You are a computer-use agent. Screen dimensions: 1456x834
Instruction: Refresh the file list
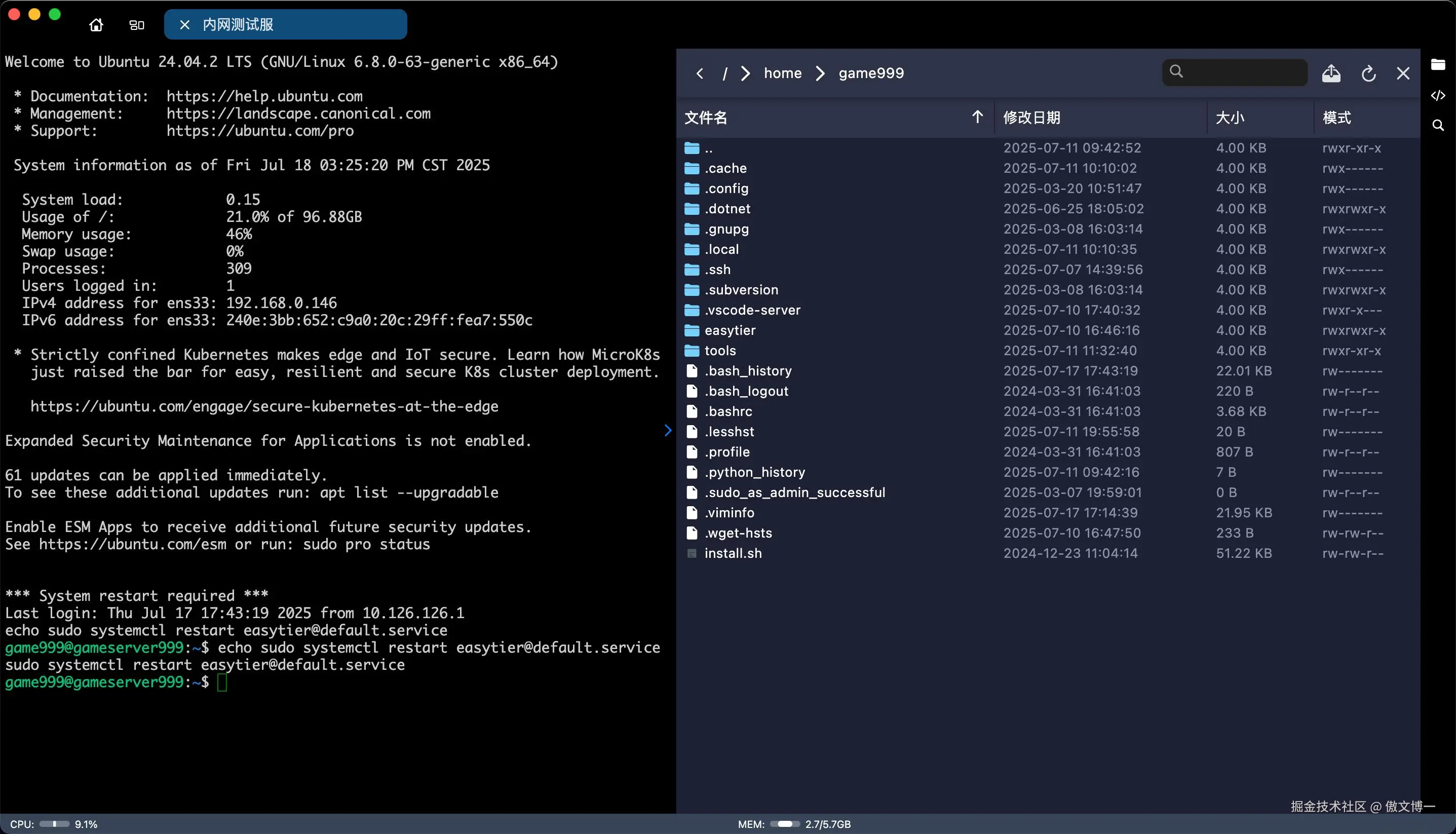(1368, 73)
